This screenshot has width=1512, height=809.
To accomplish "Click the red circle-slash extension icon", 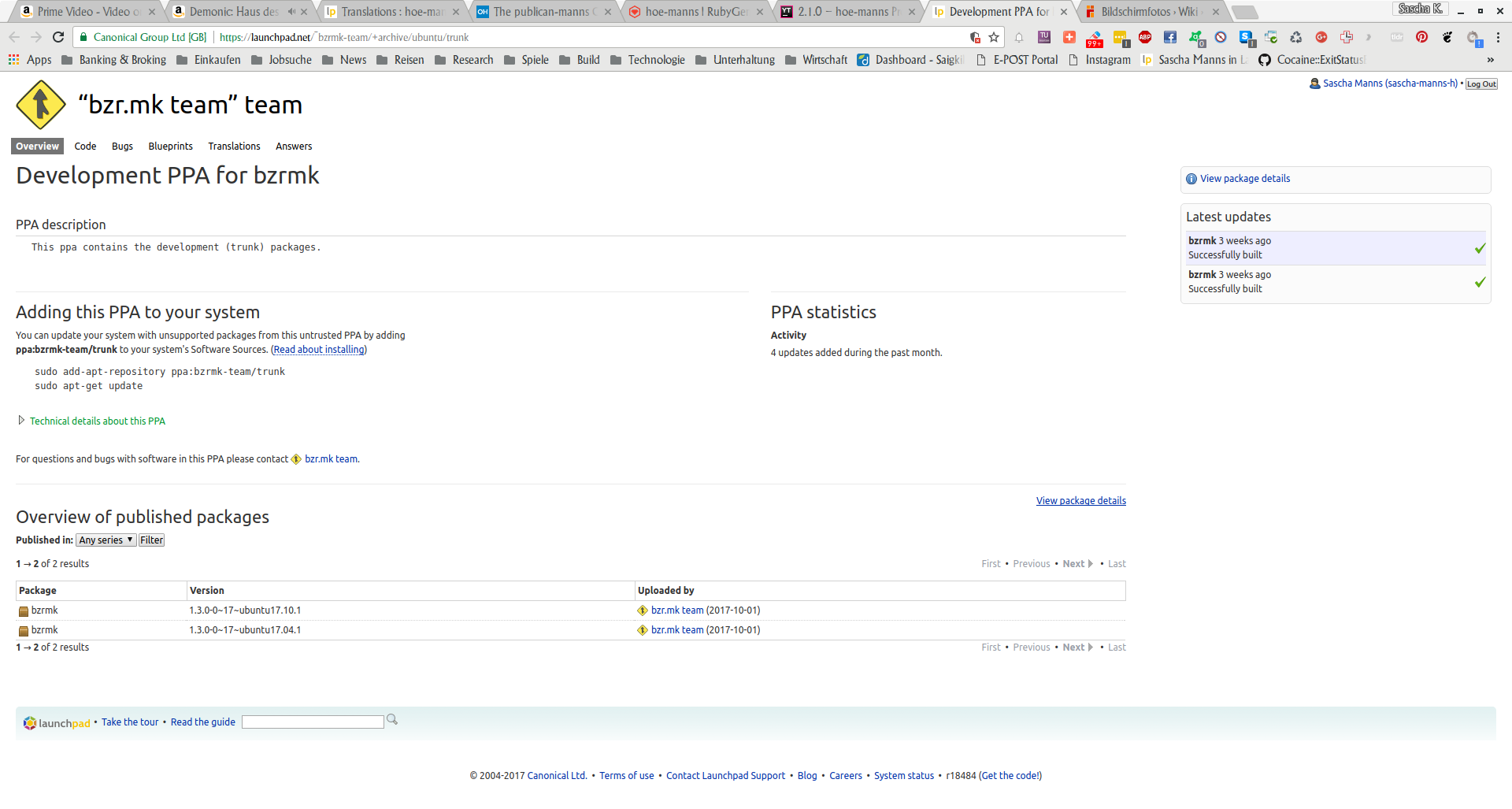I will point(1221,37).
